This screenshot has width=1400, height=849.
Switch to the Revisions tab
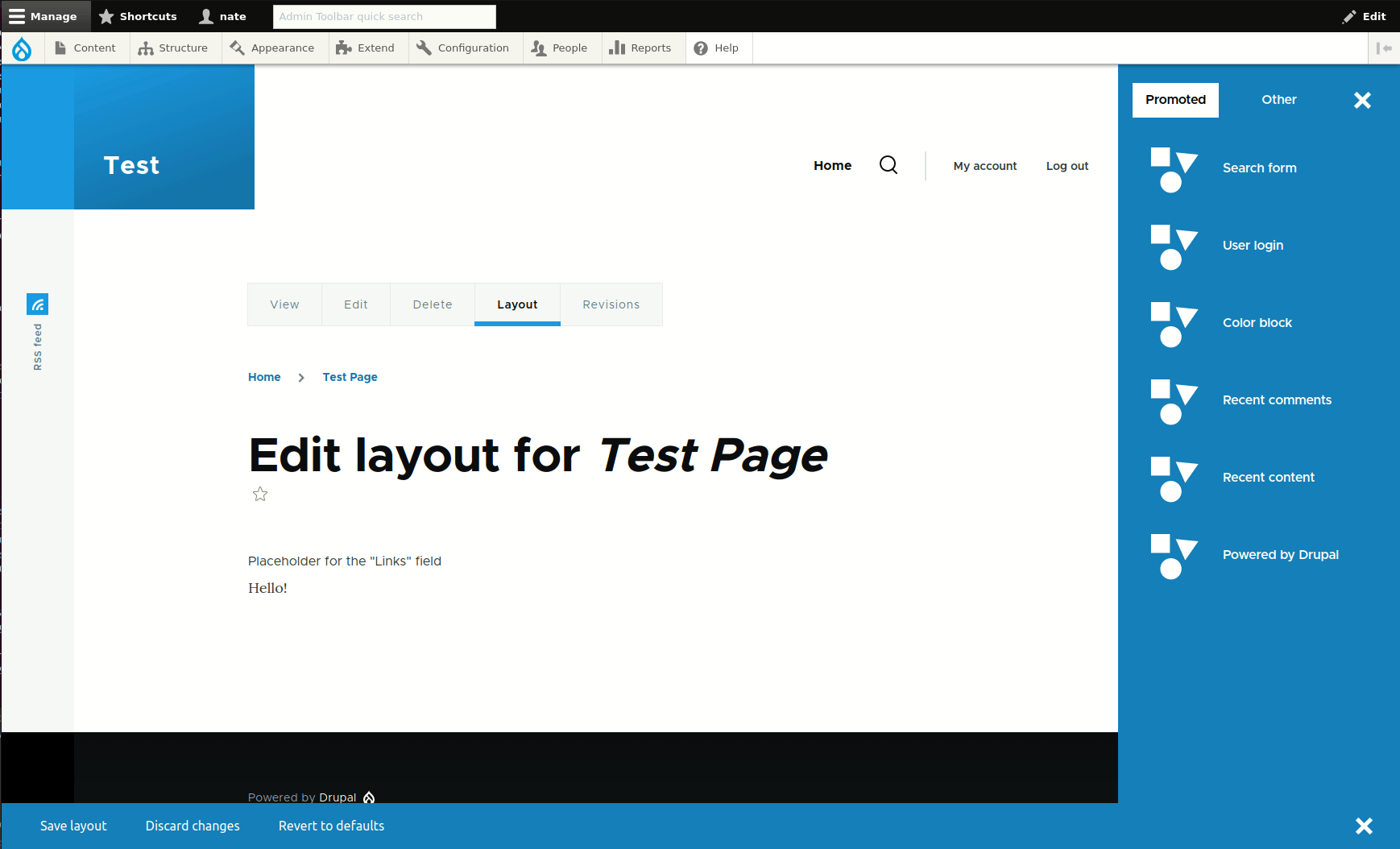click(611, 304)
